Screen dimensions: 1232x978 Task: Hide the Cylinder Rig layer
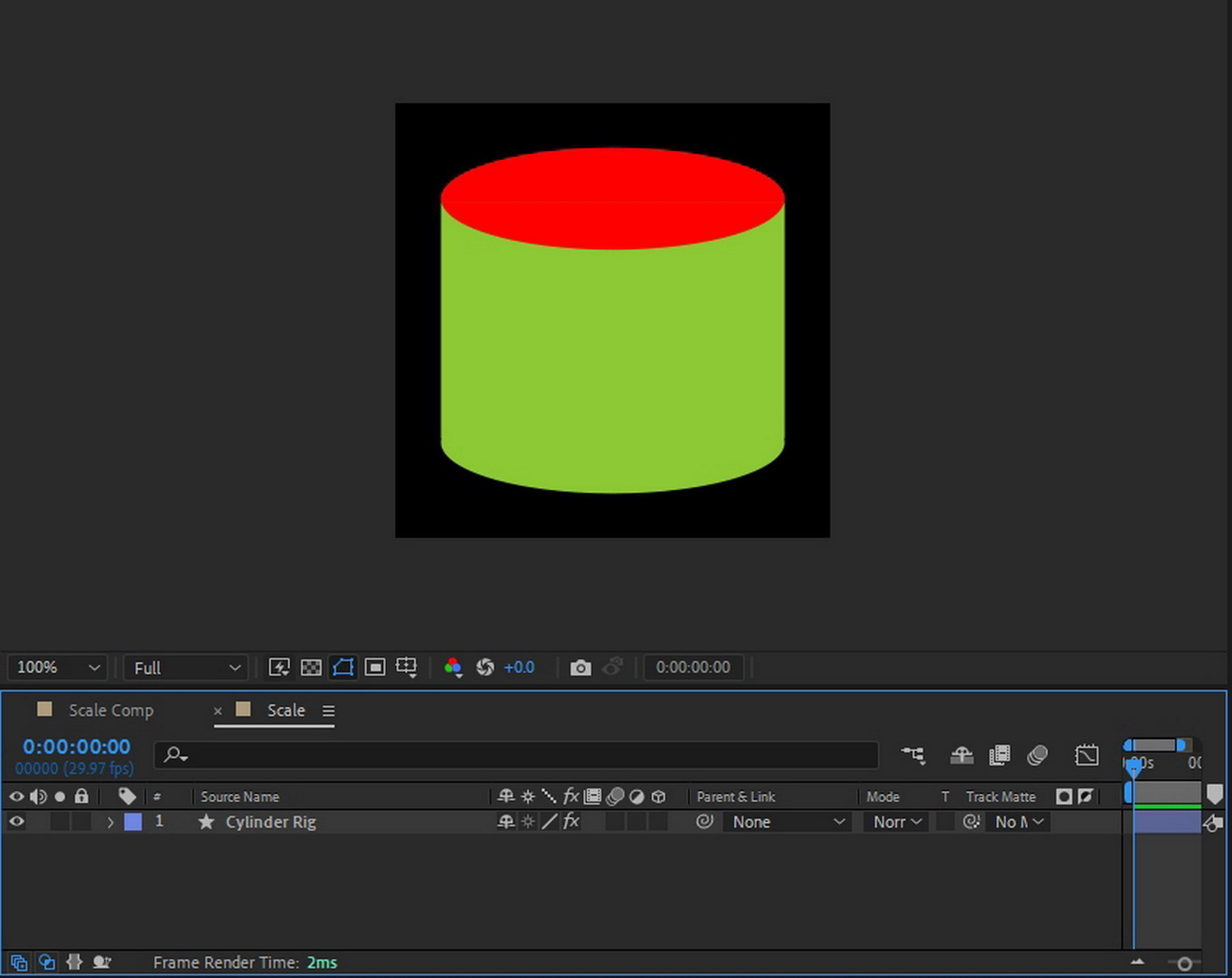click(x=16, y=822)
